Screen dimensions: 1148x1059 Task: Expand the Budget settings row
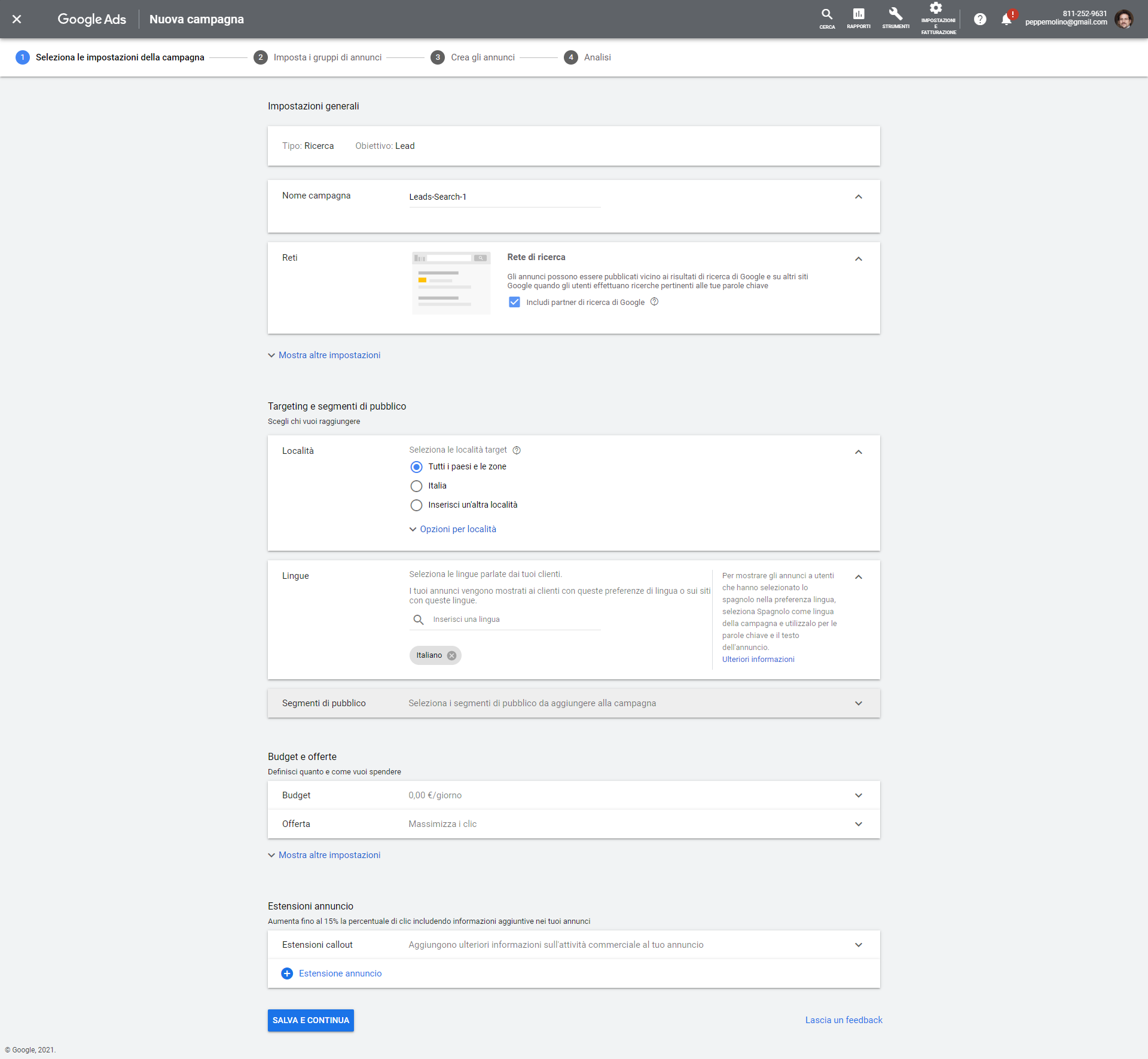click(x=859, y=795)
